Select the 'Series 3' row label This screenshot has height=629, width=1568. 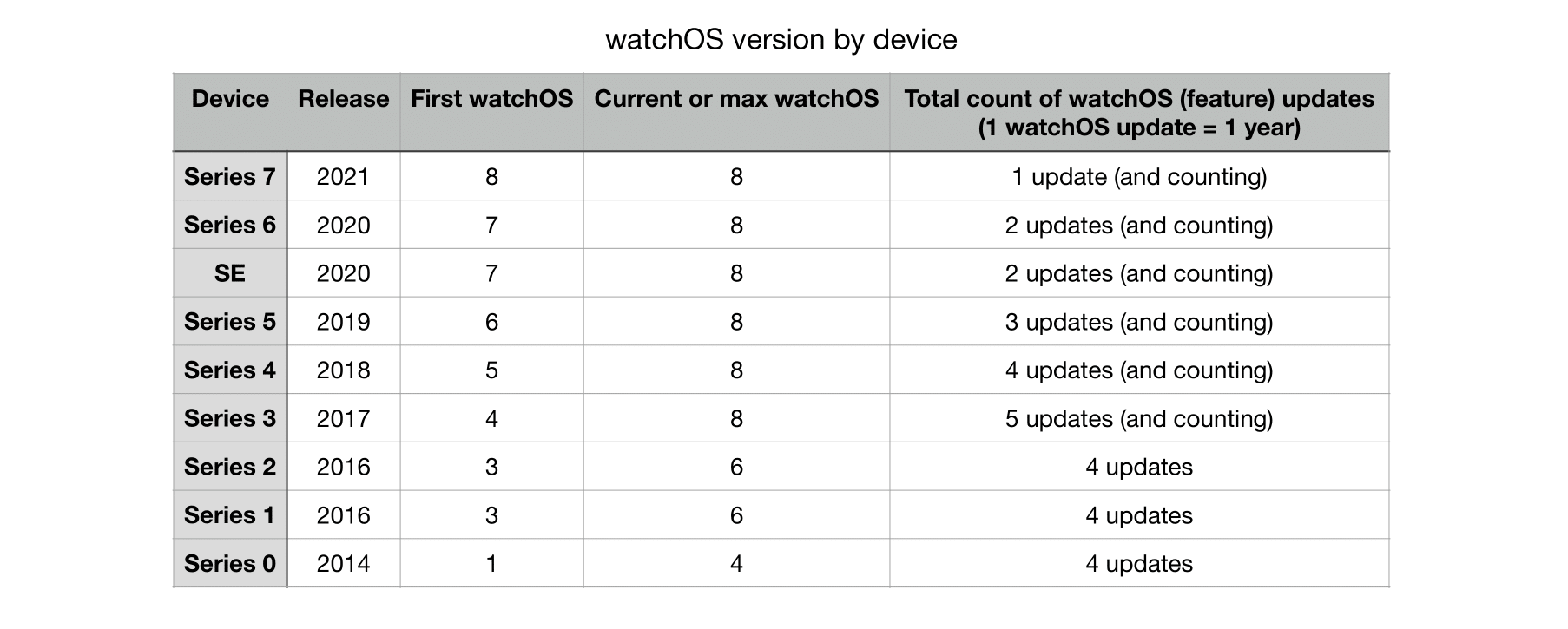pos(230,418)
